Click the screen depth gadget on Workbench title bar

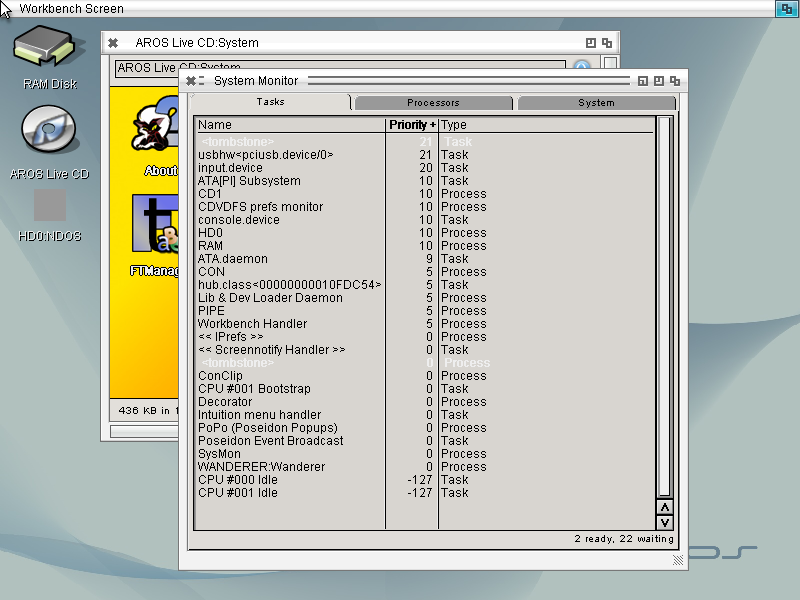coord(786,9)
